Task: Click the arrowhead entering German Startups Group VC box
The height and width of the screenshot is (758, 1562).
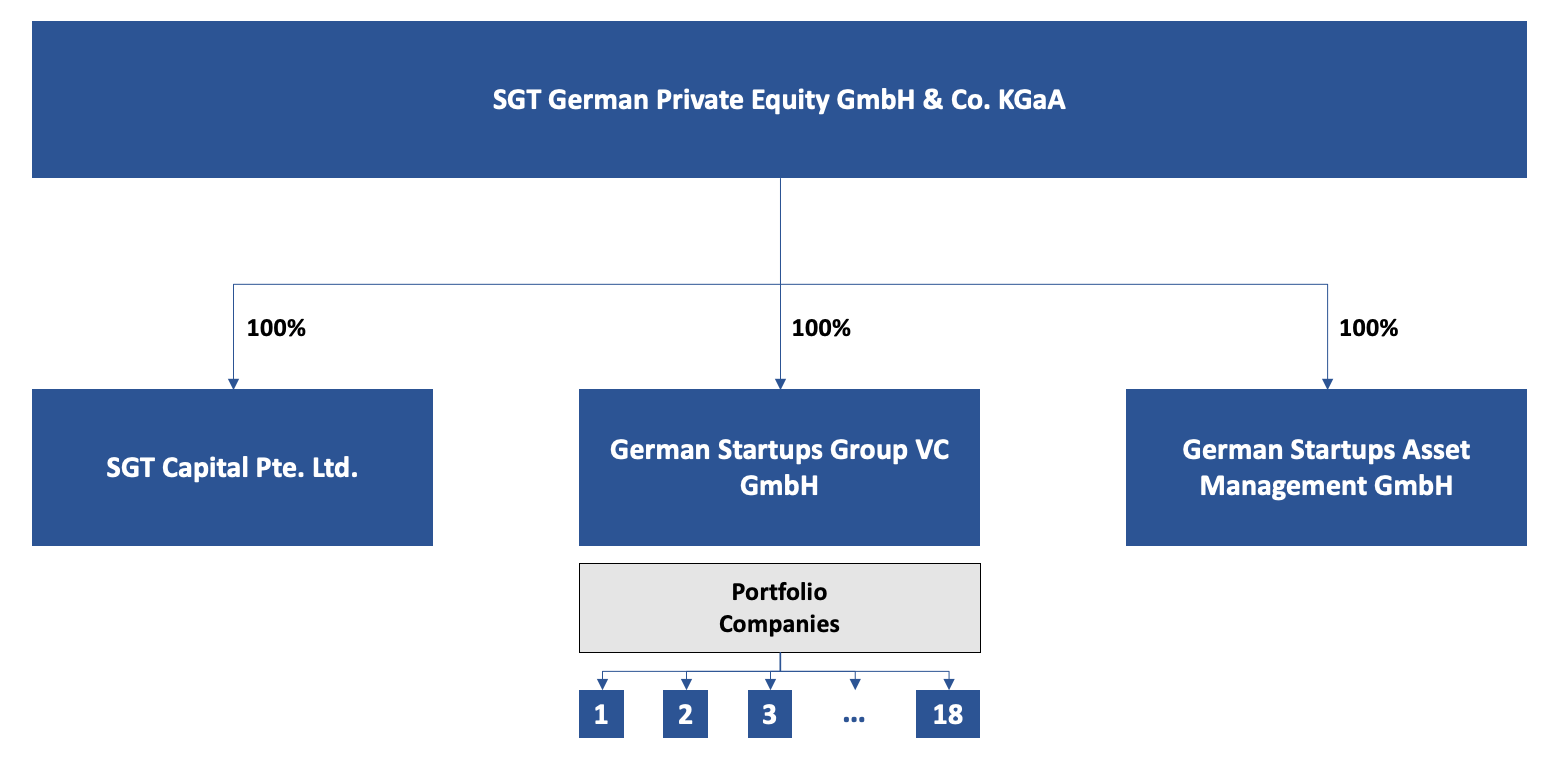Action: point(780,384)
